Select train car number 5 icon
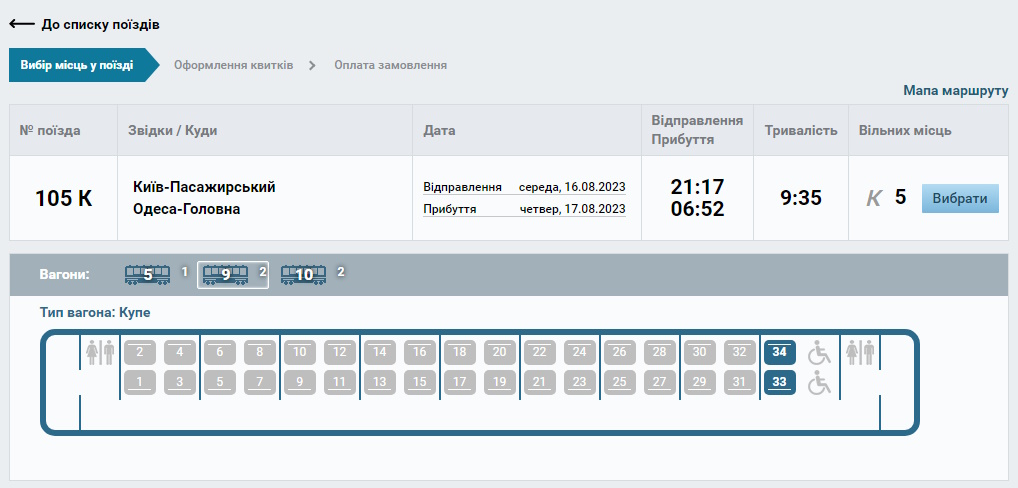Screen dimensions: 1018x488 pos(147,274)
